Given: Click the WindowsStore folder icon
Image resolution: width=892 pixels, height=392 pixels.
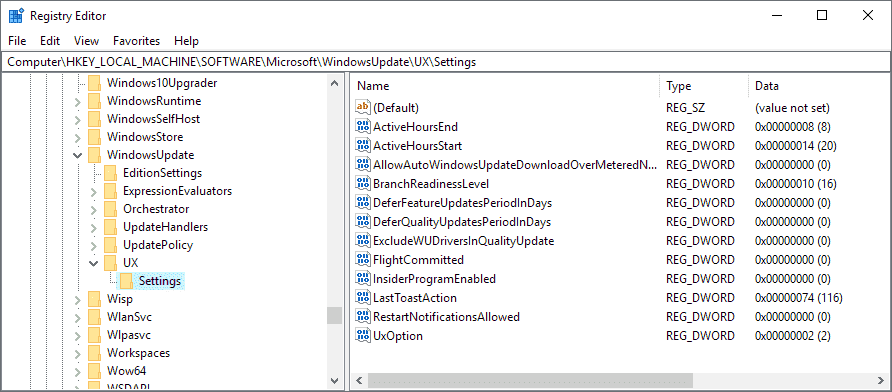Looking at the screenshot, I should [94, 137].
